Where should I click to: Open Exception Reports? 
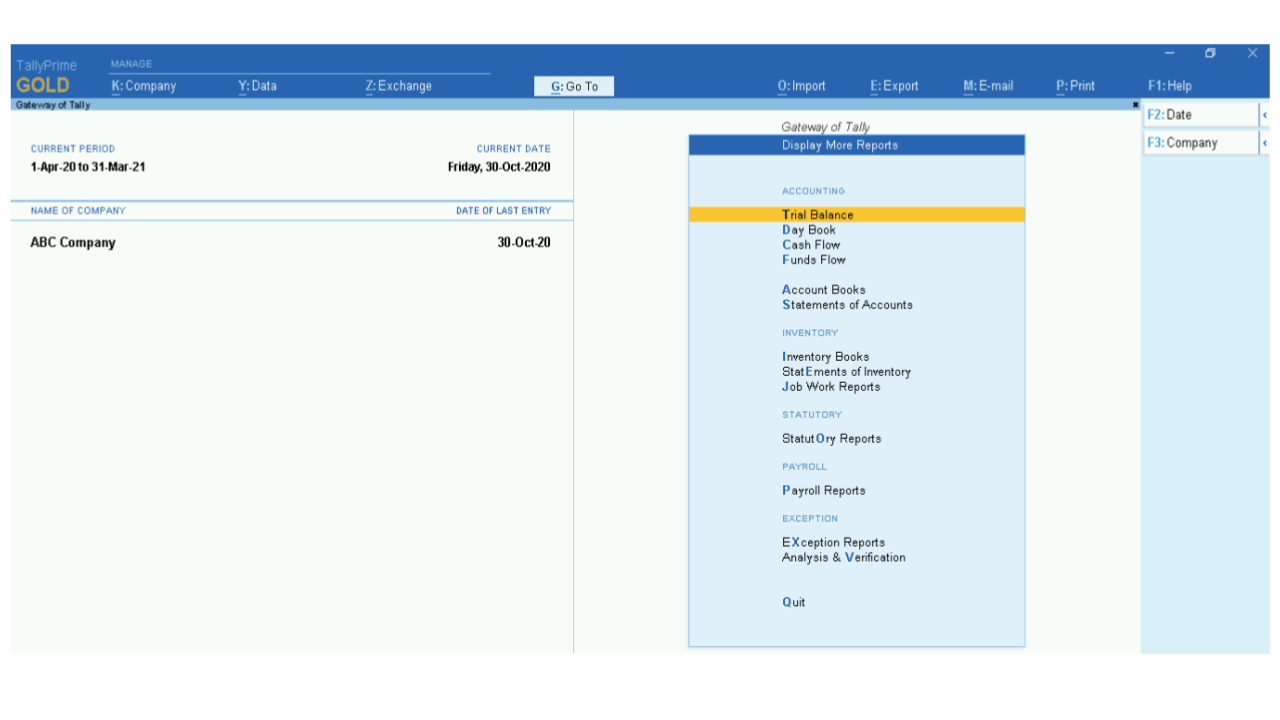pos(833,543)
